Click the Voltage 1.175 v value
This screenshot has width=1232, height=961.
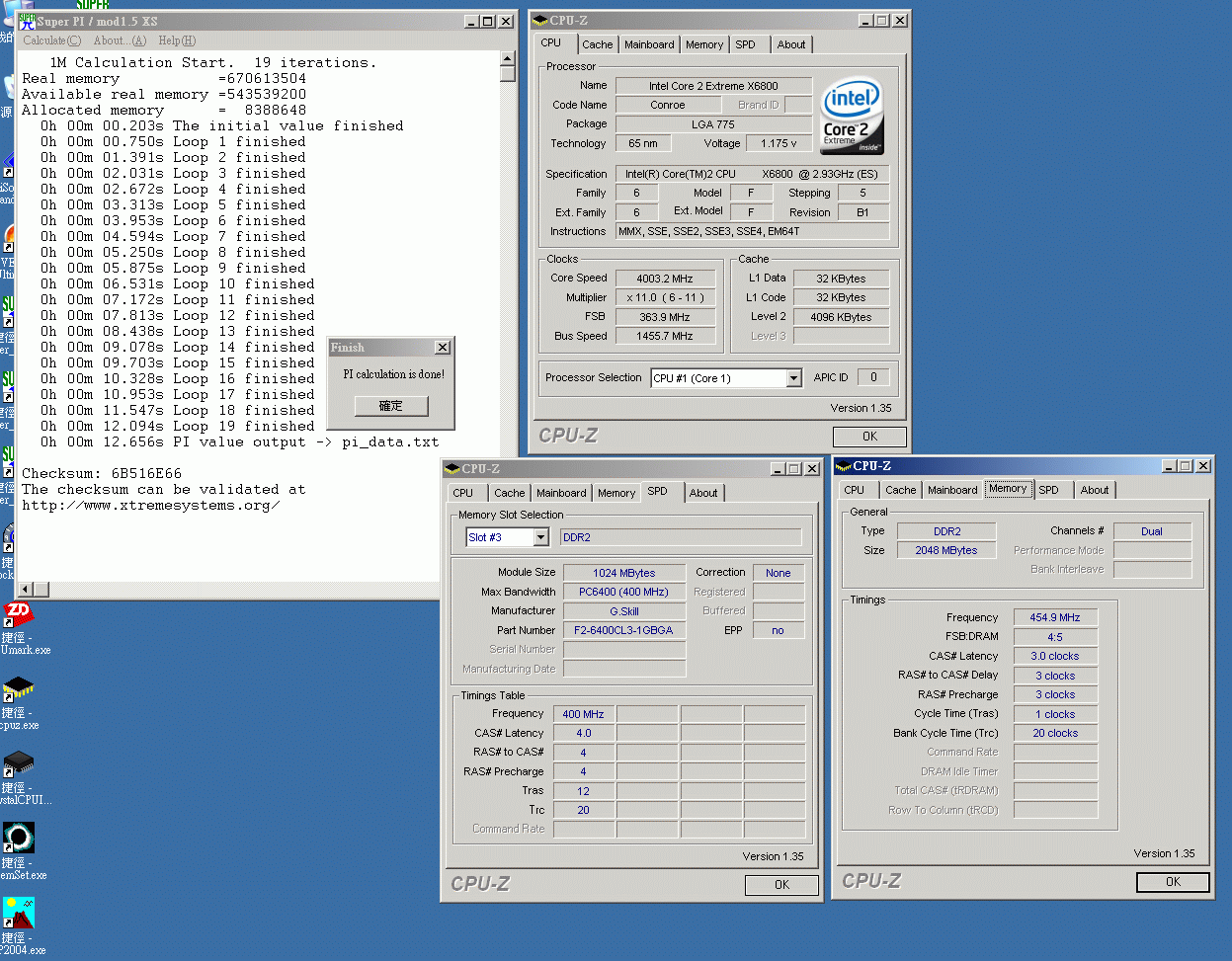point(779,143)
